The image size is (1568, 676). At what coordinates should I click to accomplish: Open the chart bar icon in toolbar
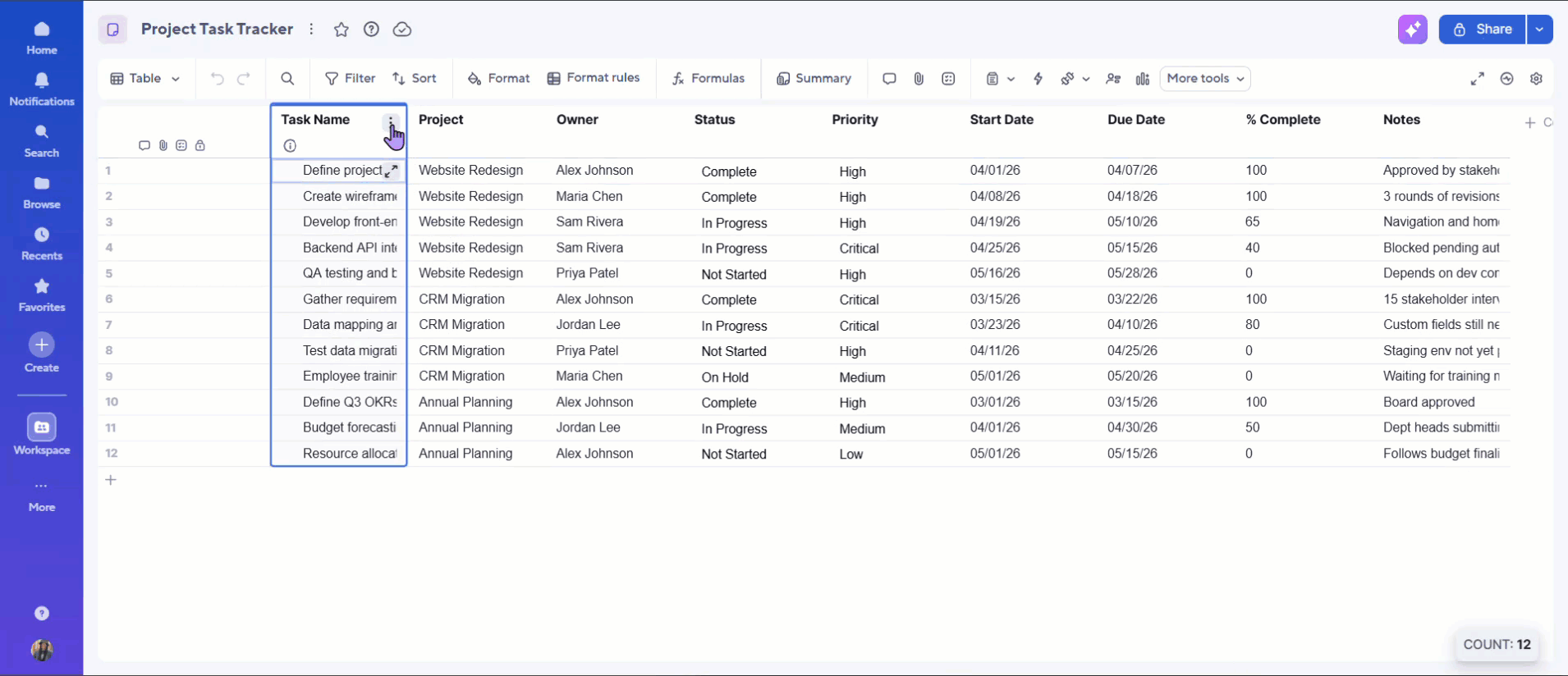pos(1143,79)
